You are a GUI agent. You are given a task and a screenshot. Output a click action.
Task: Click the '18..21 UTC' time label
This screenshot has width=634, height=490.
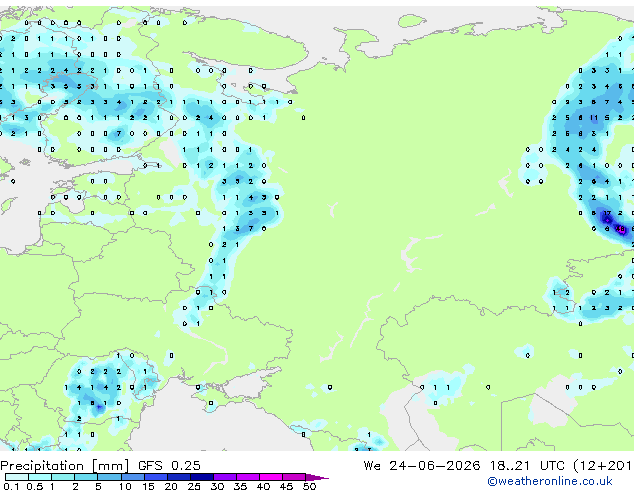tap(527, 466)
